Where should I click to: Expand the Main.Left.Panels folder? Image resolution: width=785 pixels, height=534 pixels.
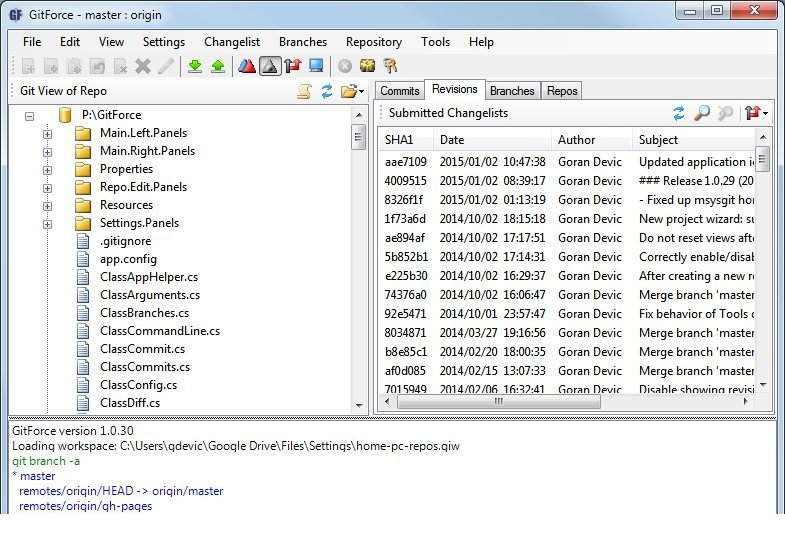47,133
